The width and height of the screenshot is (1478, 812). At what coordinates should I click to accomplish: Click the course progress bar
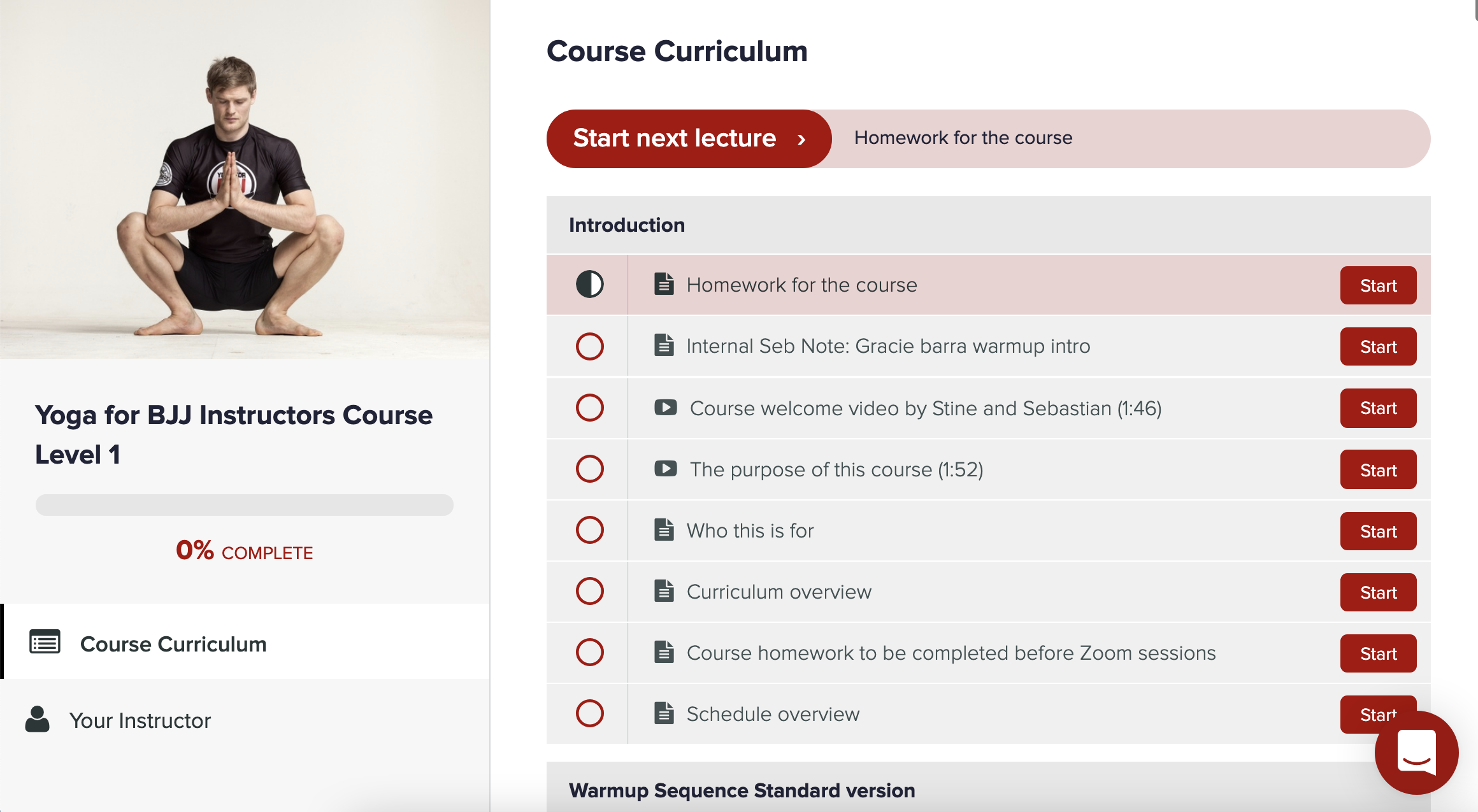pyautogui.click(x=245, y=505)
